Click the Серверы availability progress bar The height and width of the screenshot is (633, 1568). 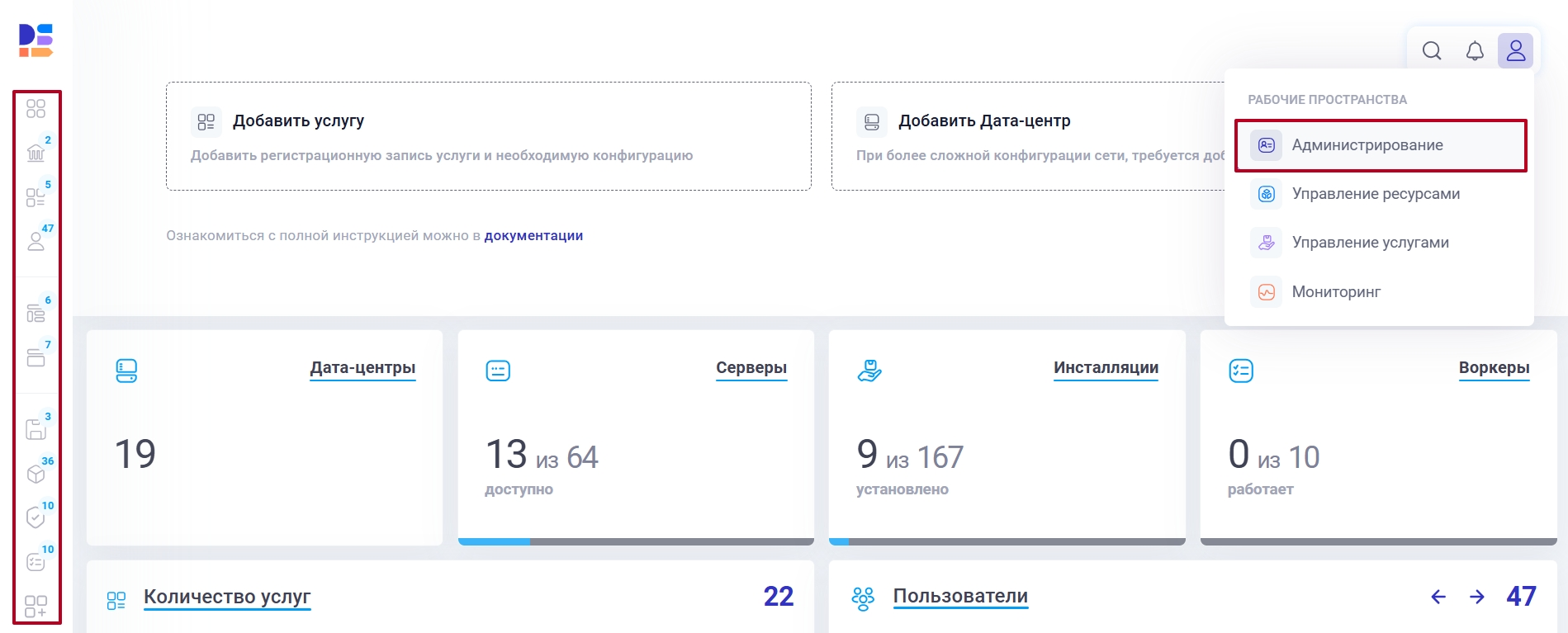pyautogui.click(x=636, y=541)
